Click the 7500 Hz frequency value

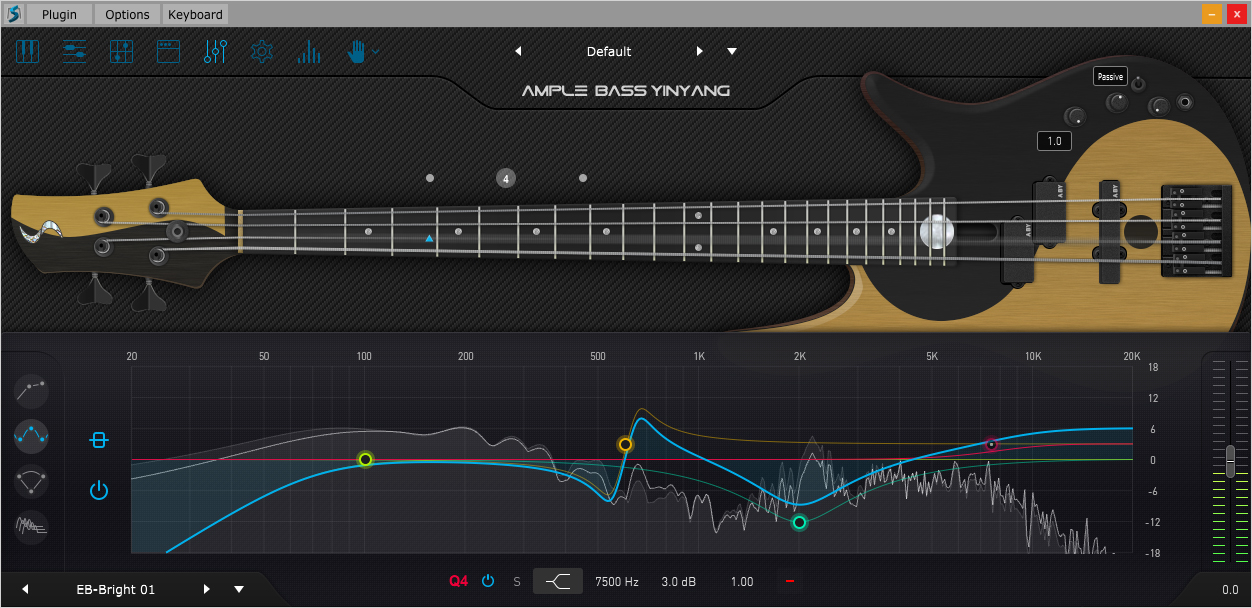617,581
